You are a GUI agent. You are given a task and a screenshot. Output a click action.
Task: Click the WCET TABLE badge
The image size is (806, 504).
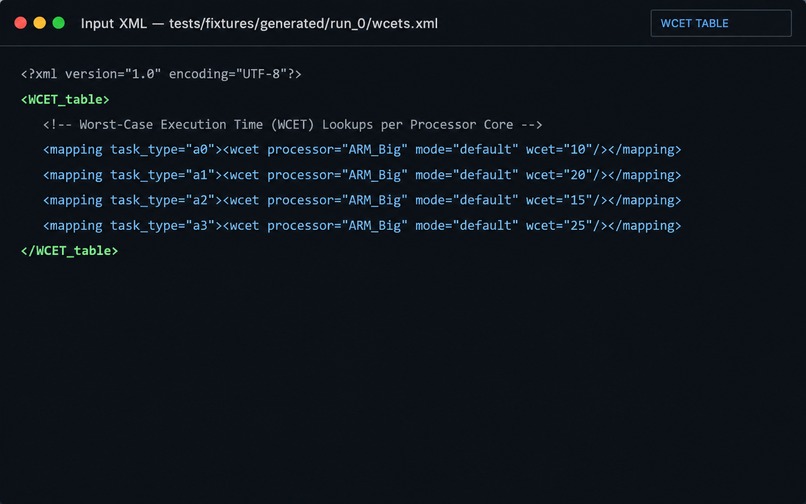[721, 23]
